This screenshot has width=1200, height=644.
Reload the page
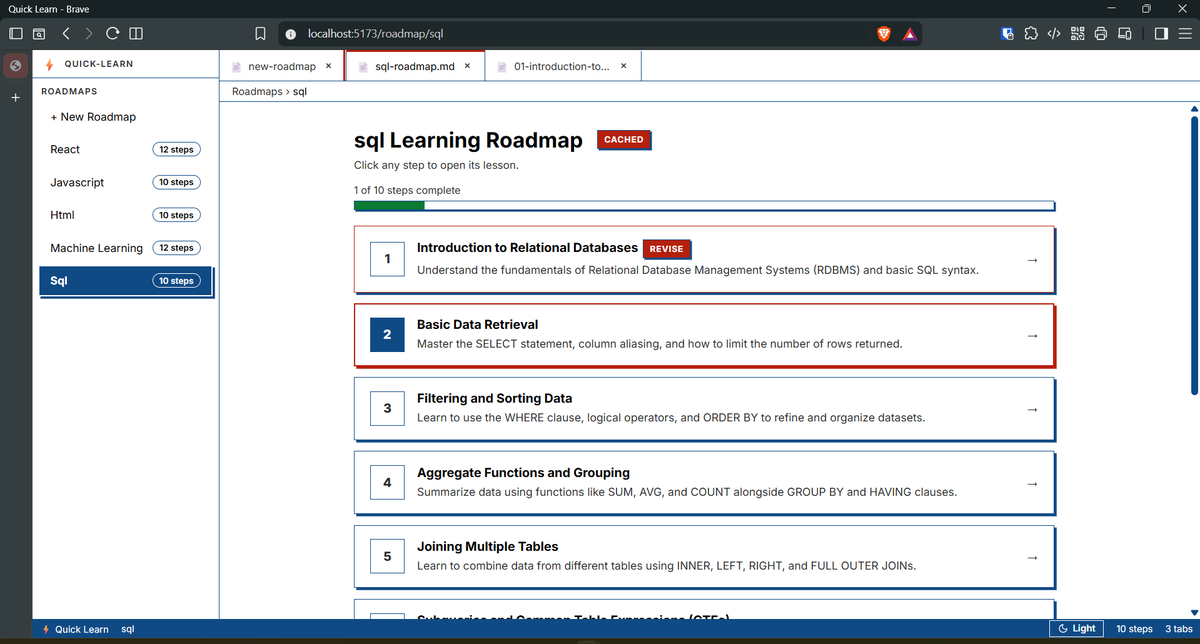(112, 34)
